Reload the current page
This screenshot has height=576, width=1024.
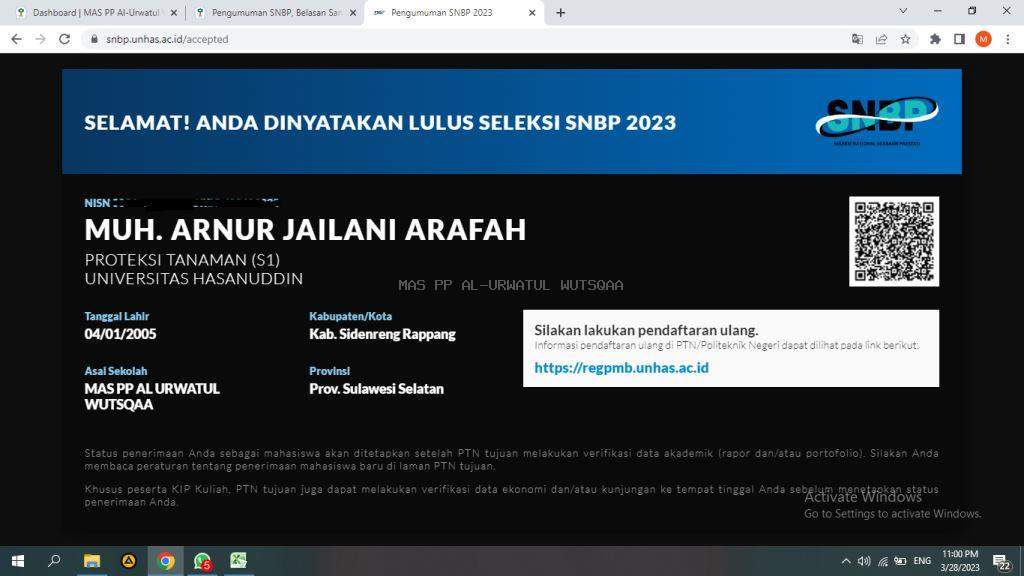pos(65,39)
